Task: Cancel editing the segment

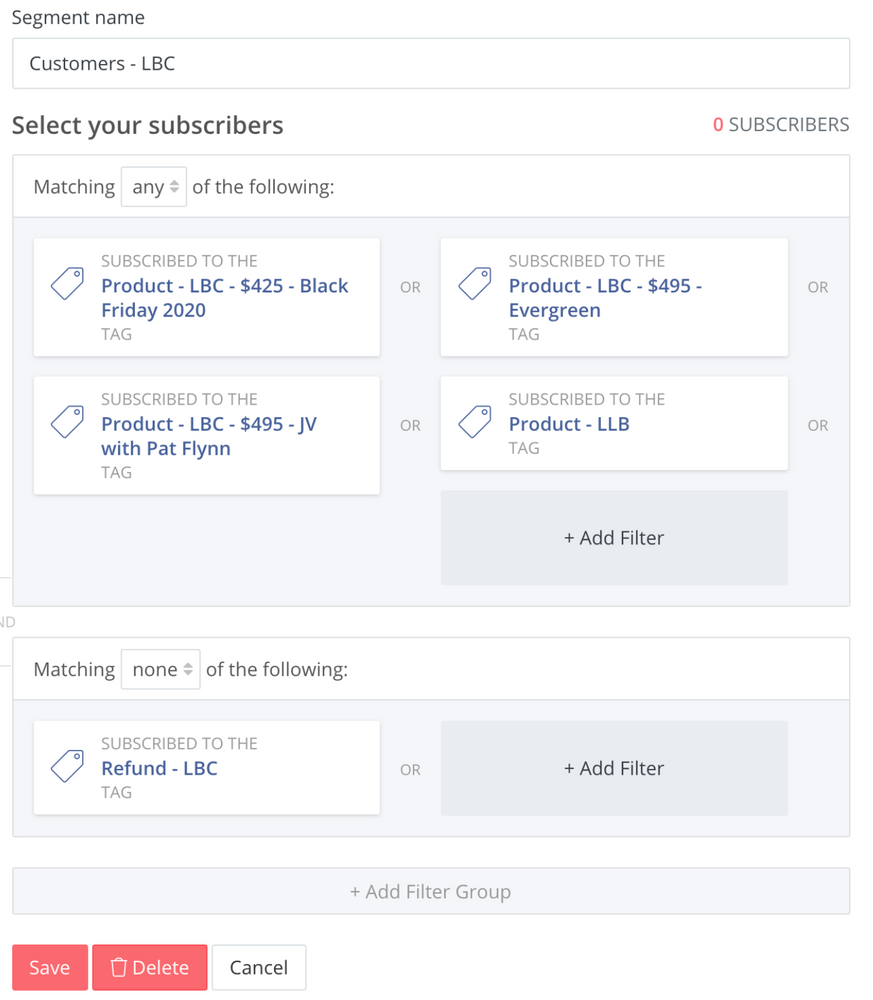Action: pos(259,967)
